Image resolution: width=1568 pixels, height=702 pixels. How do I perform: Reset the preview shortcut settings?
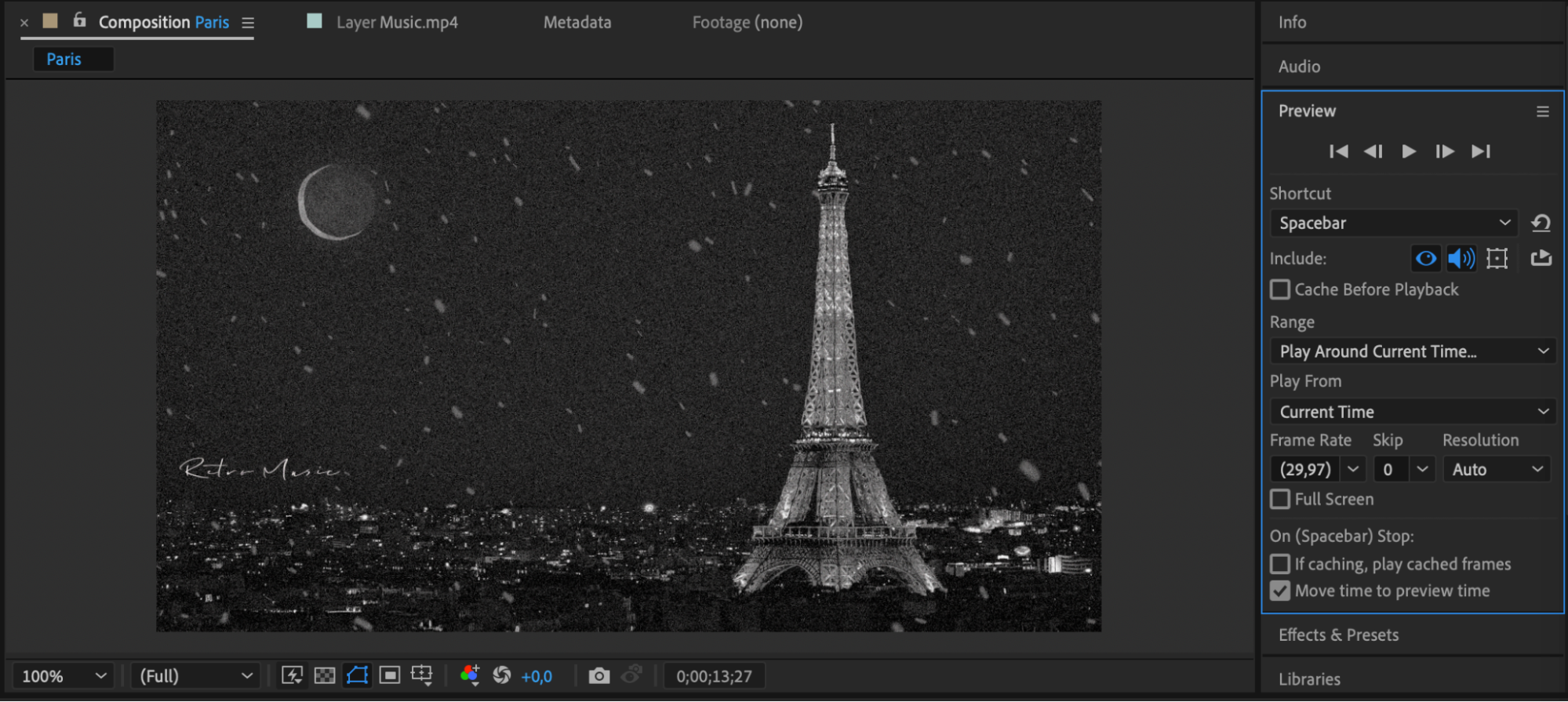1541,224
